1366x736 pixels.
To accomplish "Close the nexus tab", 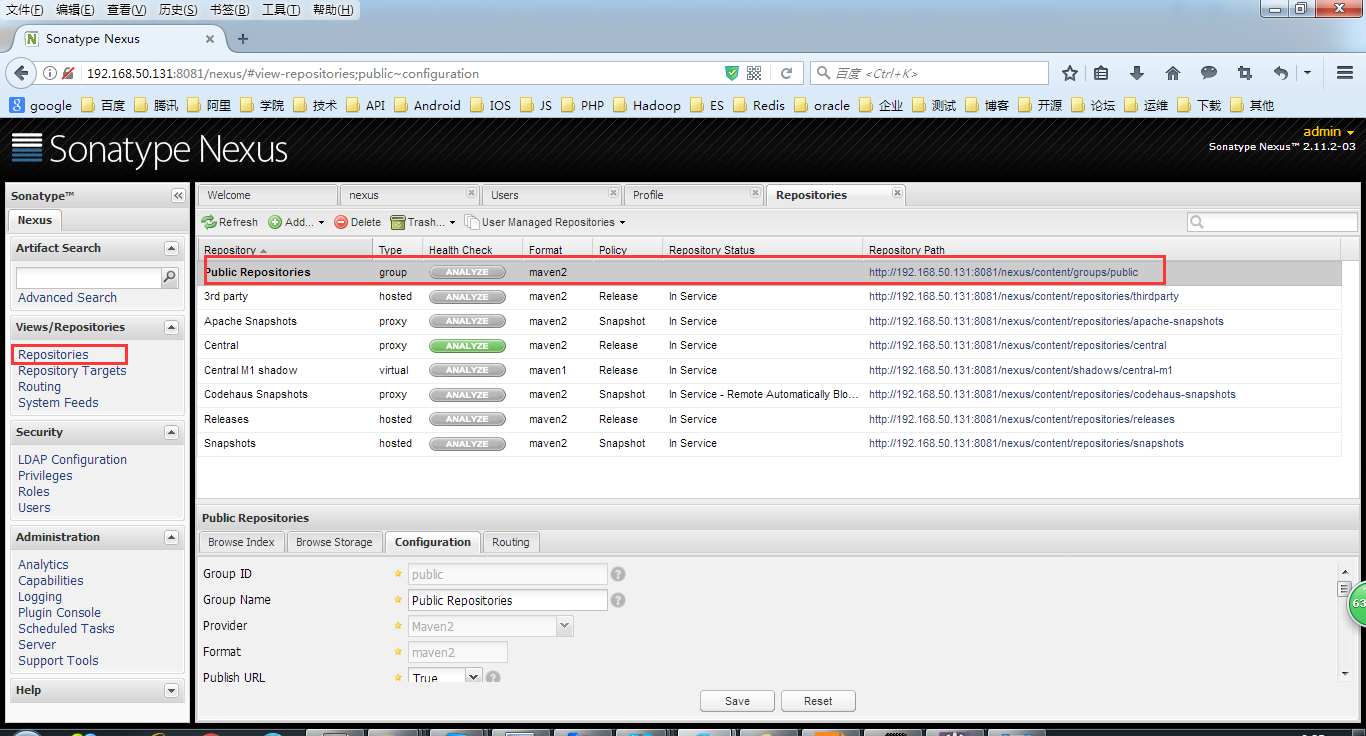I will [x=471, y=193].
